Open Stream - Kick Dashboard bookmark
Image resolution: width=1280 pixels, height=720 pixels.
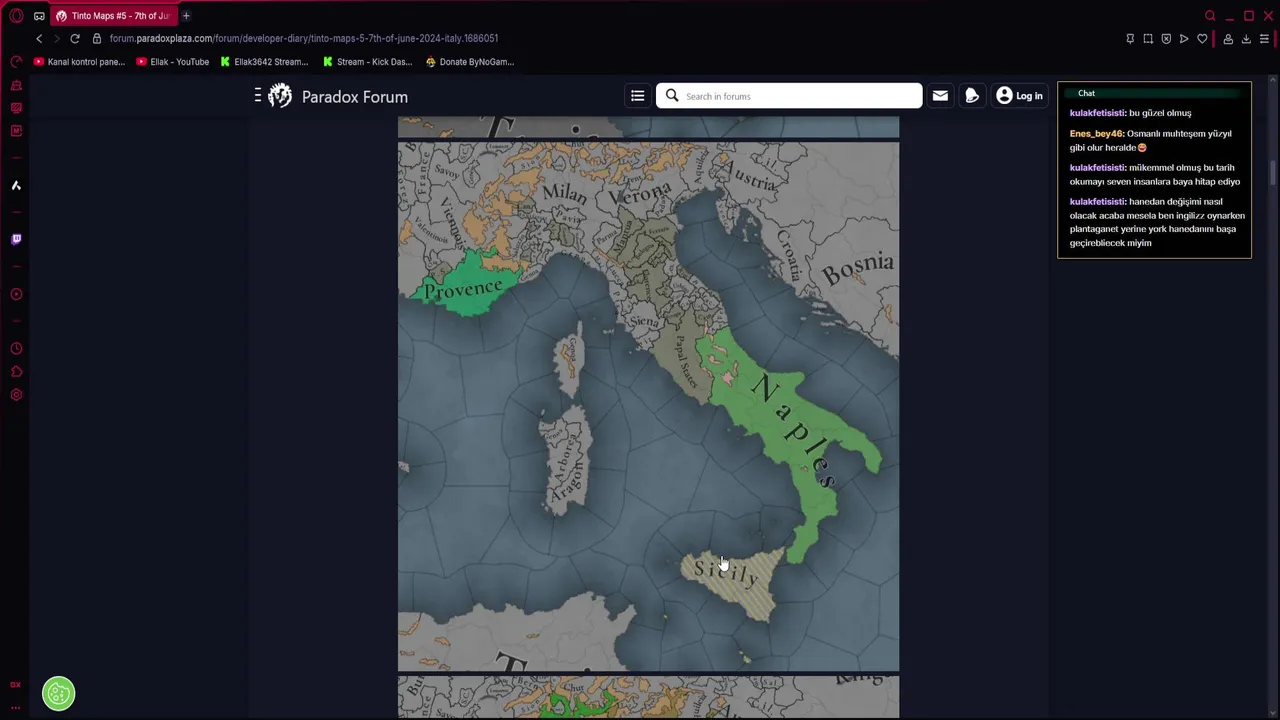(x=367, y=62)
